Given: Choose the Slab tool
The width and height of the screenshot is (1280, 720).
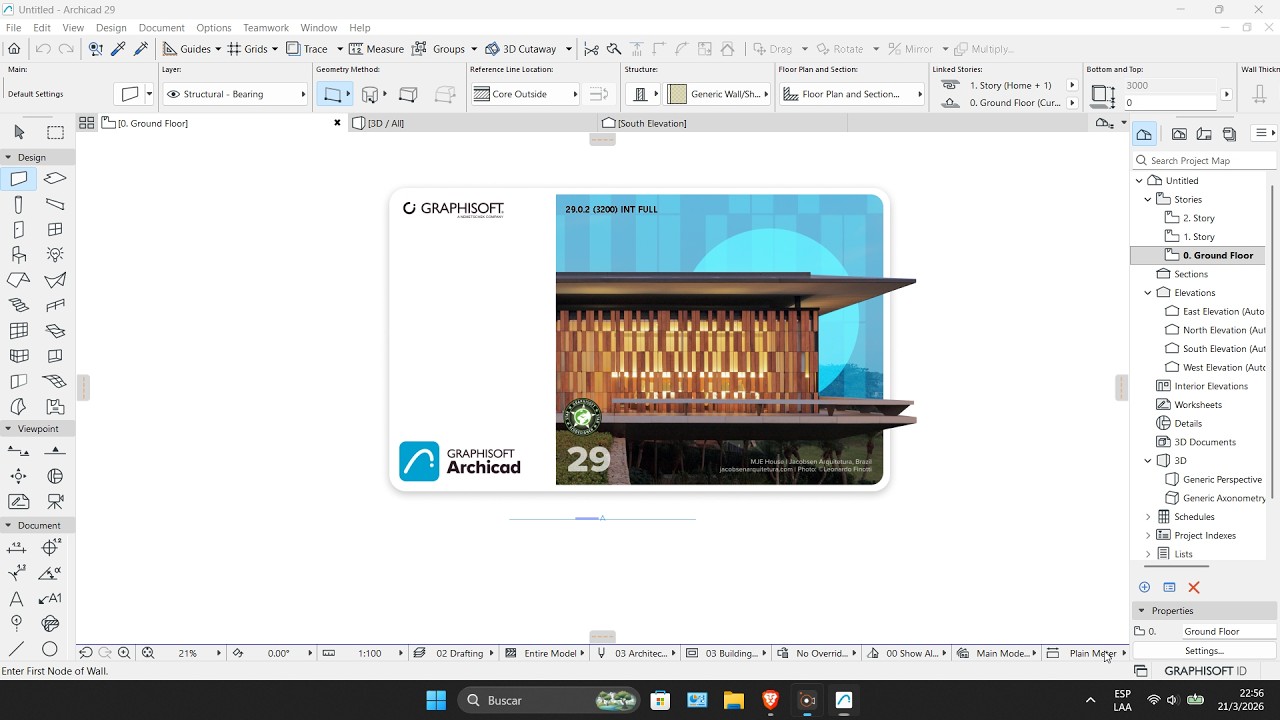Looking at the screenshot, I should pos(55,179).
